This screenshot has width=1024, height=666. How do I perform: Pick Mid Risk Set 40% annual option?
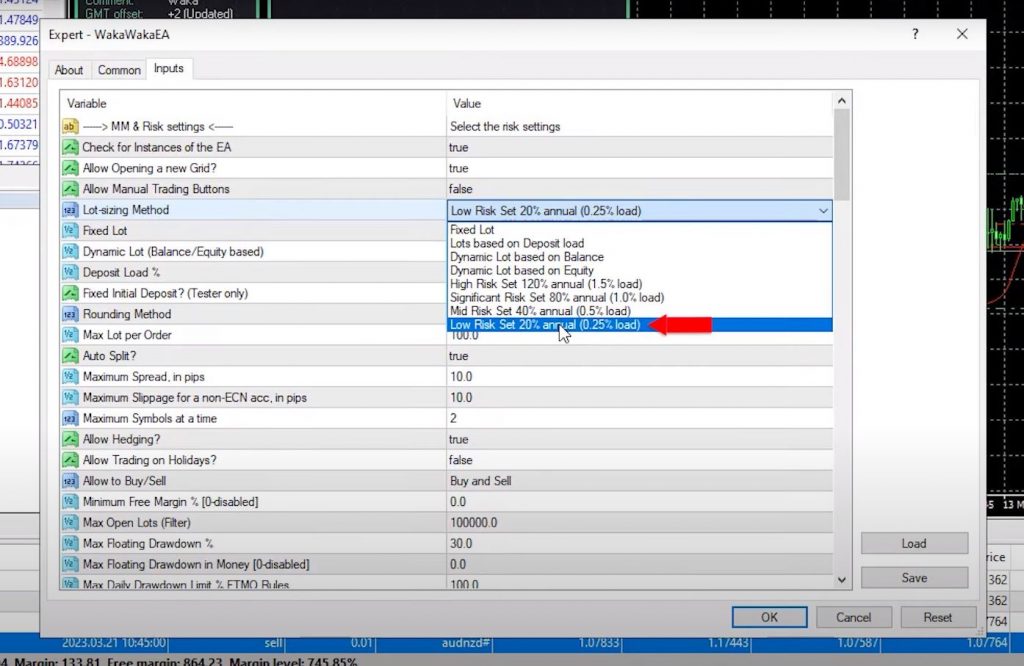coord(542,311)
